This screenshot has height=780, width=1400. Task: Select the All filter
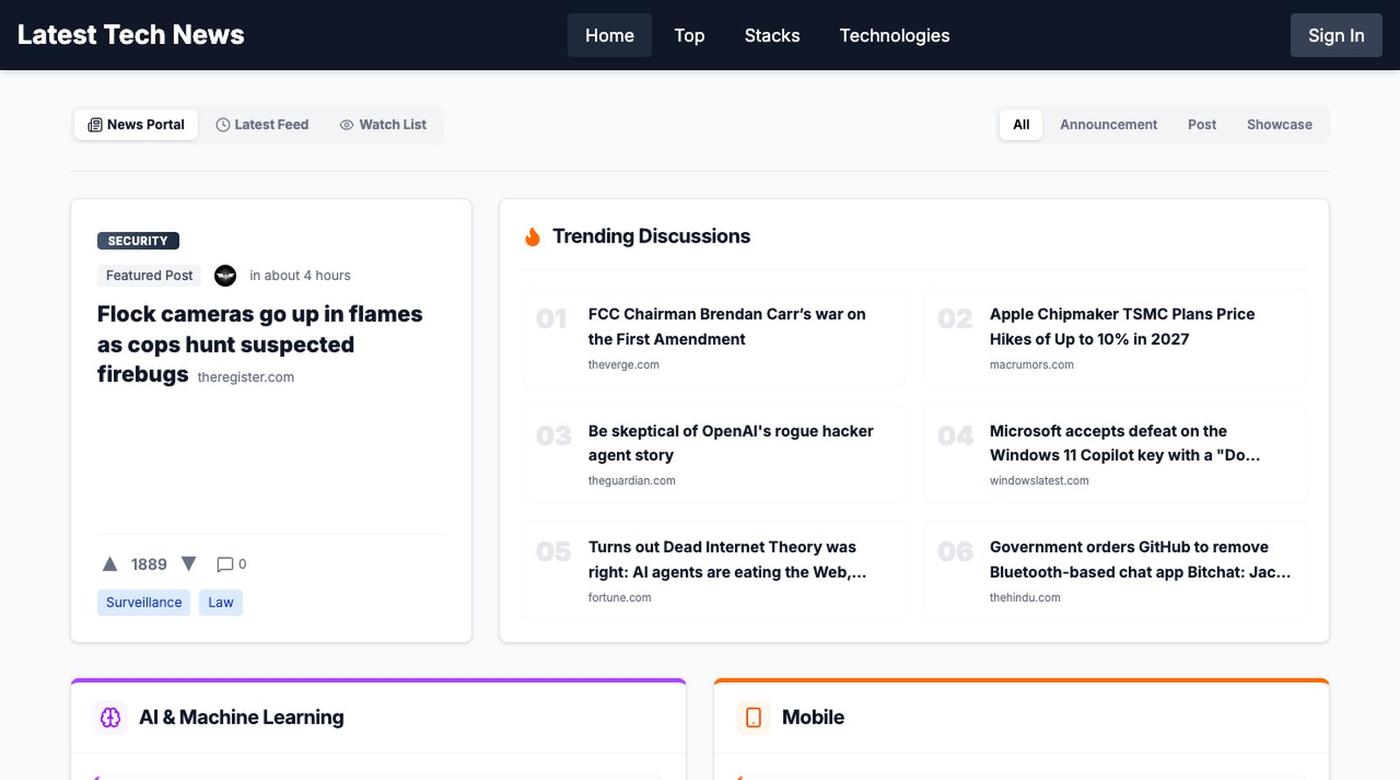click(x=1021, y=125)
